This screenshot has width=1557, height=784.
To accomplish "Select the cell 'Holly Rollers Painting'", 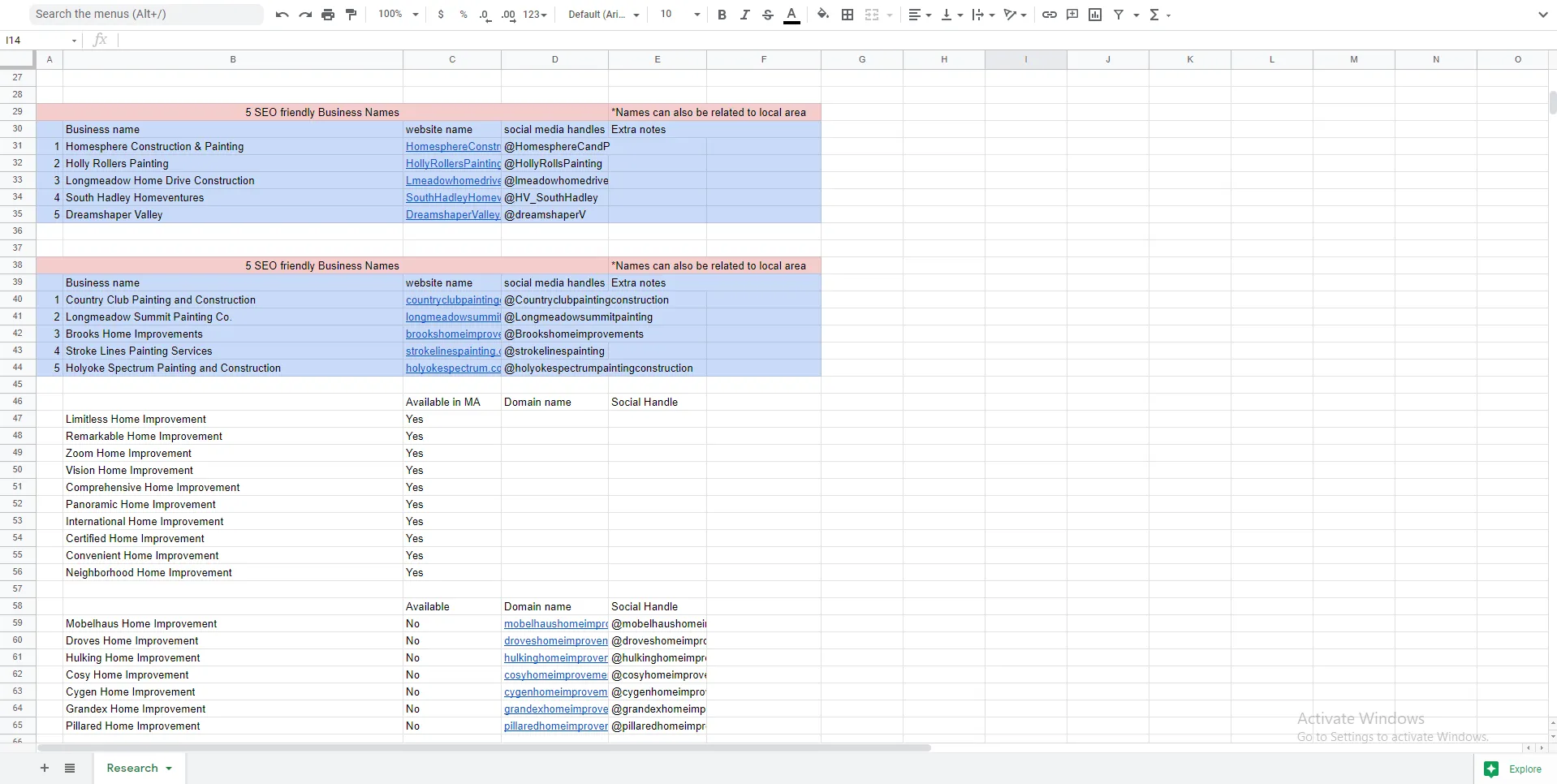I will 233,163.
